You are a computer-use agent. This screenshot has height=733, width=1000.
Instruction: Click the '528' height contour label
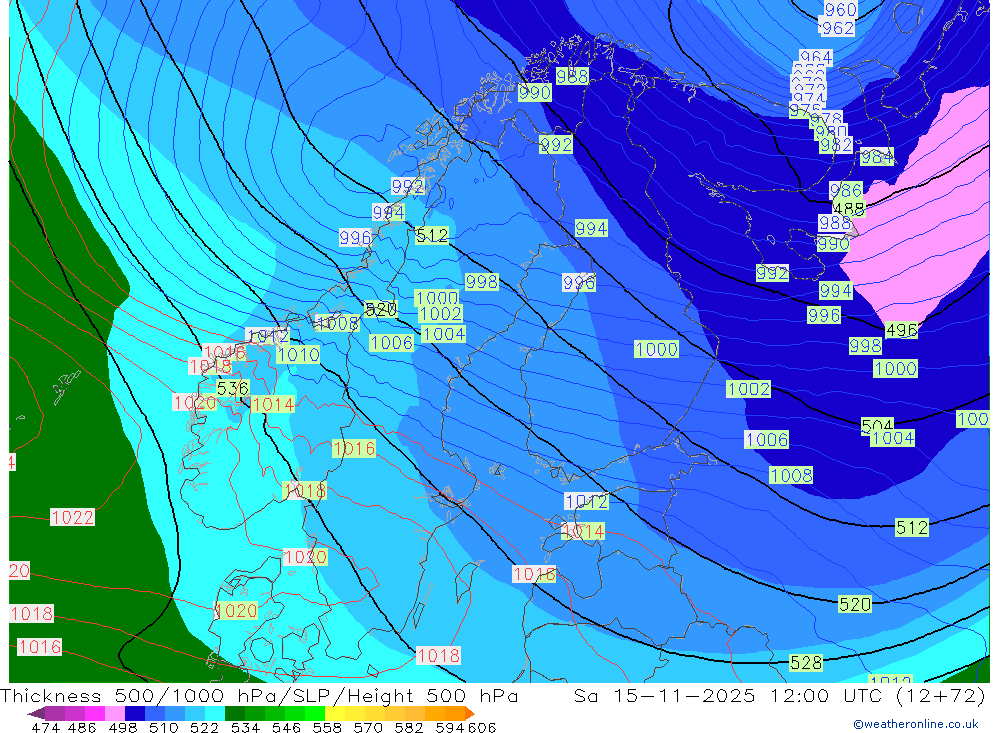click(x=805, y=663)
